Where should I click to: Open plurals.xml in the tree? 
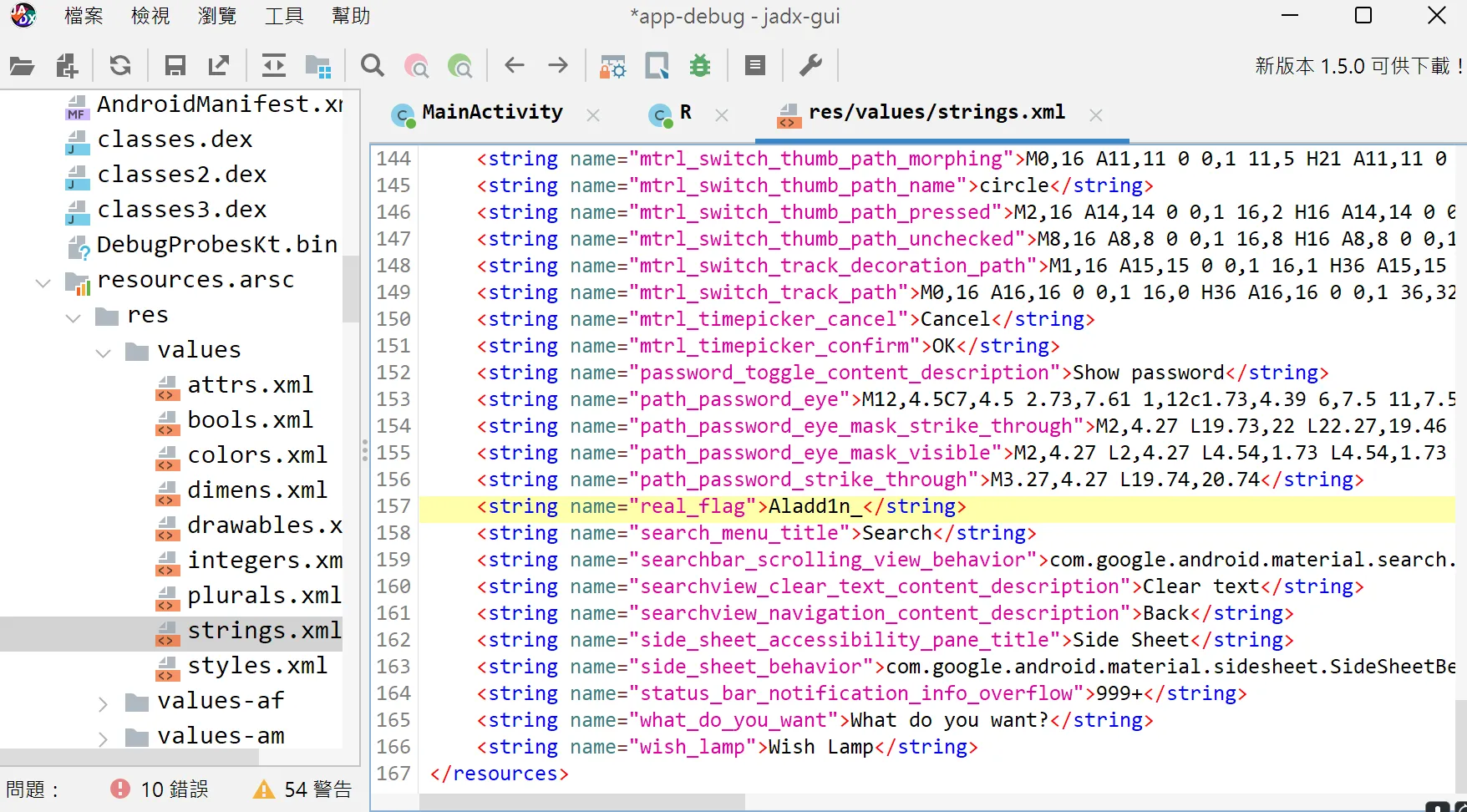(249, 596)
